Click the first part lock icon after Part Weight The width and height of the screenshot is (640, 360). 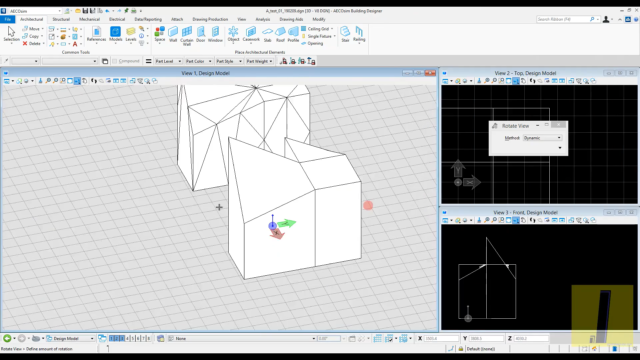[283, 61]
